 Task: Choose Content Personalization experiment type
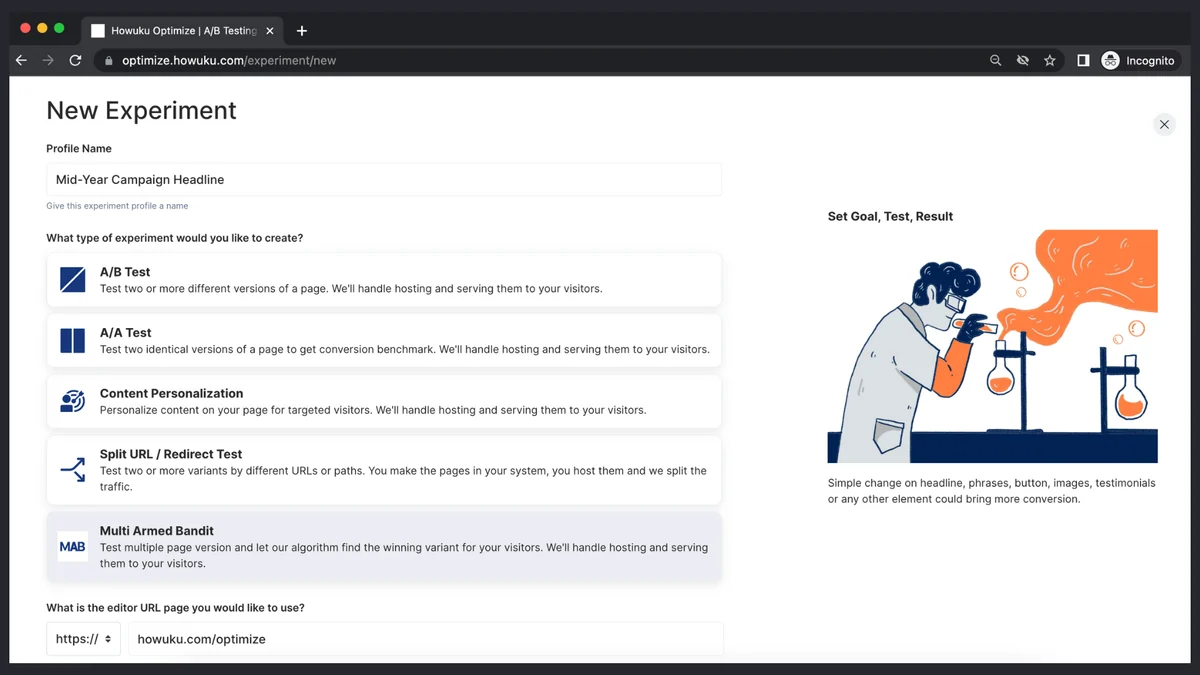pyautogui.click(x=384, y=402)
